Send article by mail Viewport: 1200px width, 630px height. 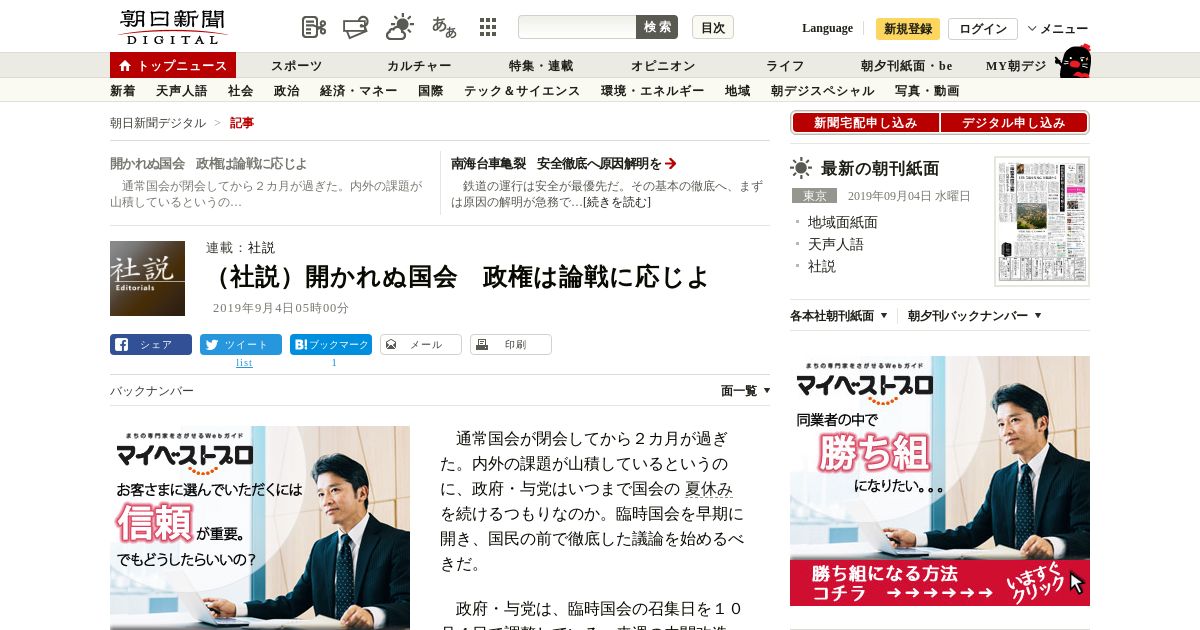click(421, 344)
